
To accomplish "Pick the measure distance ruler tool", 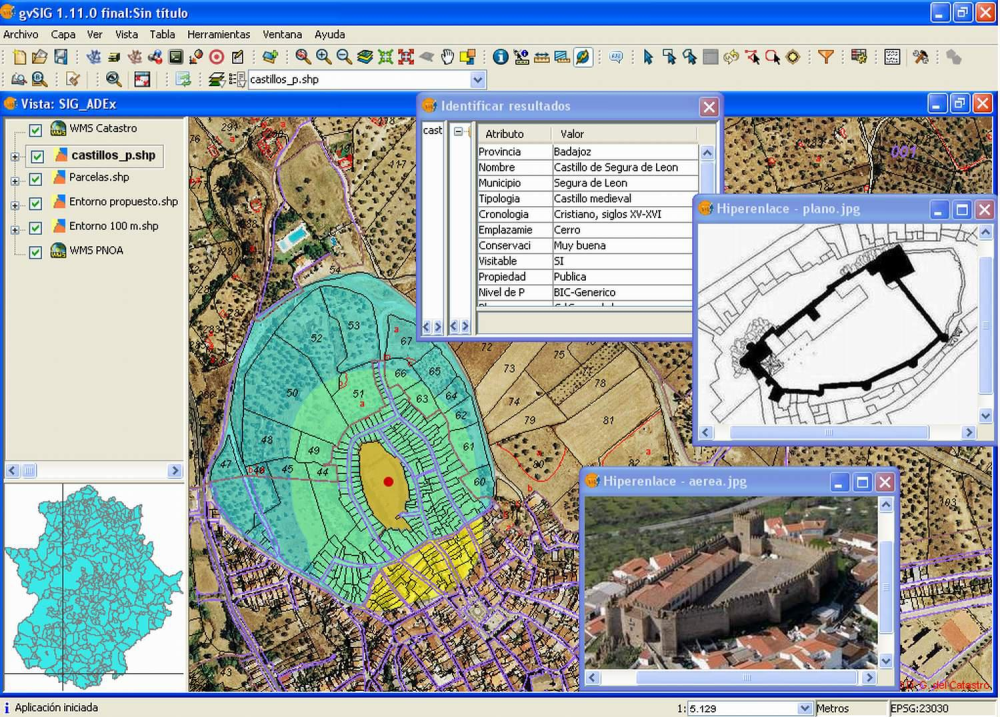I will point(541,57).
